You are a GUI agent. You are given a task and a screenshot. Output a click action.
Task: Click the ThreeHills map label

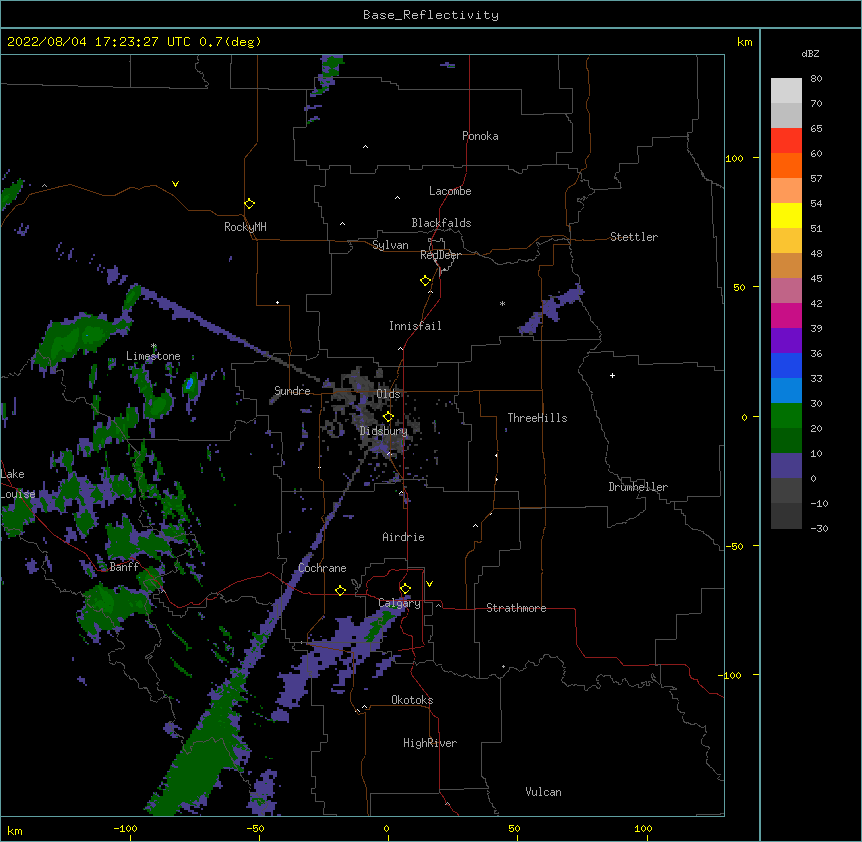(x=537, y=418)
